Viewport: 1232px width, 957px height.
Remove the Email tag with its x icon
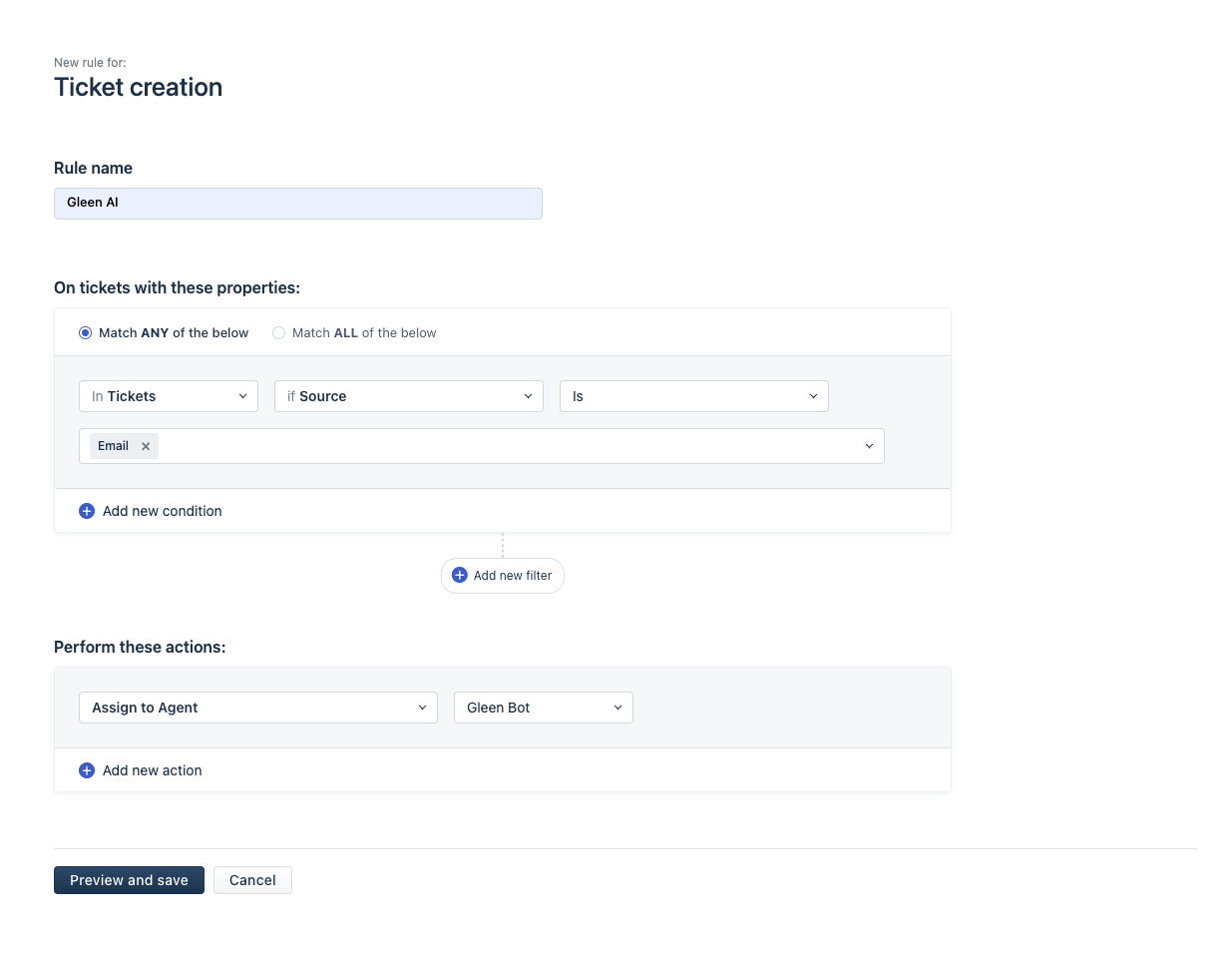coord(146,446)
